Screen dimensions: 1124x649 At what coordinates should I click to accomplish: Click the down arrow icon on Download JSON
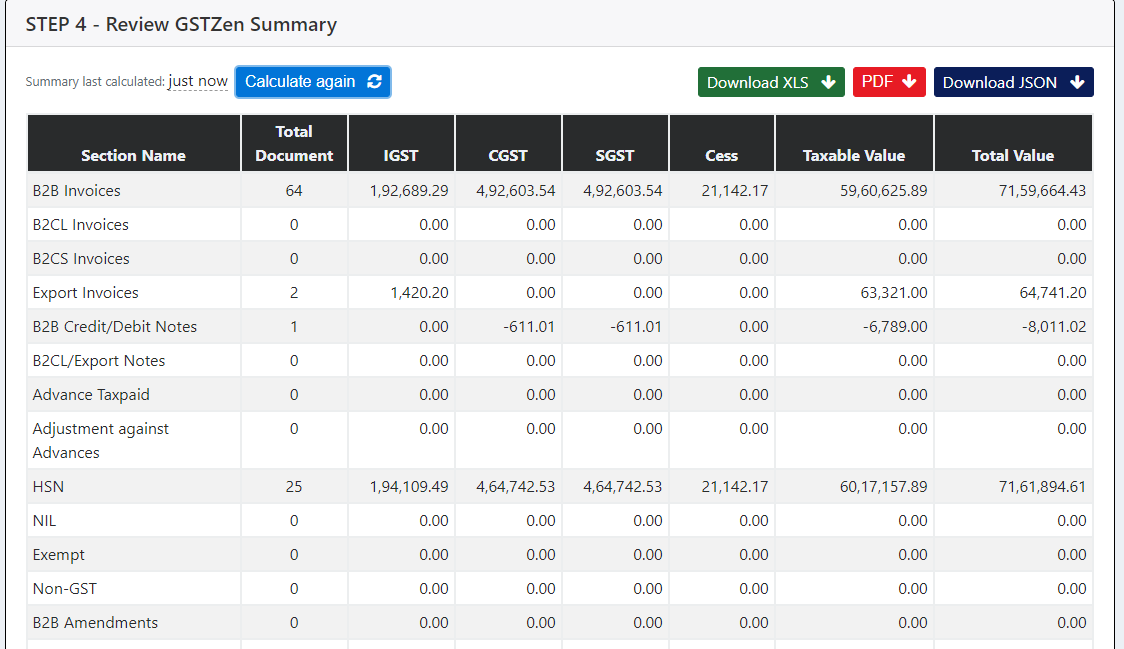[1076, 83]
